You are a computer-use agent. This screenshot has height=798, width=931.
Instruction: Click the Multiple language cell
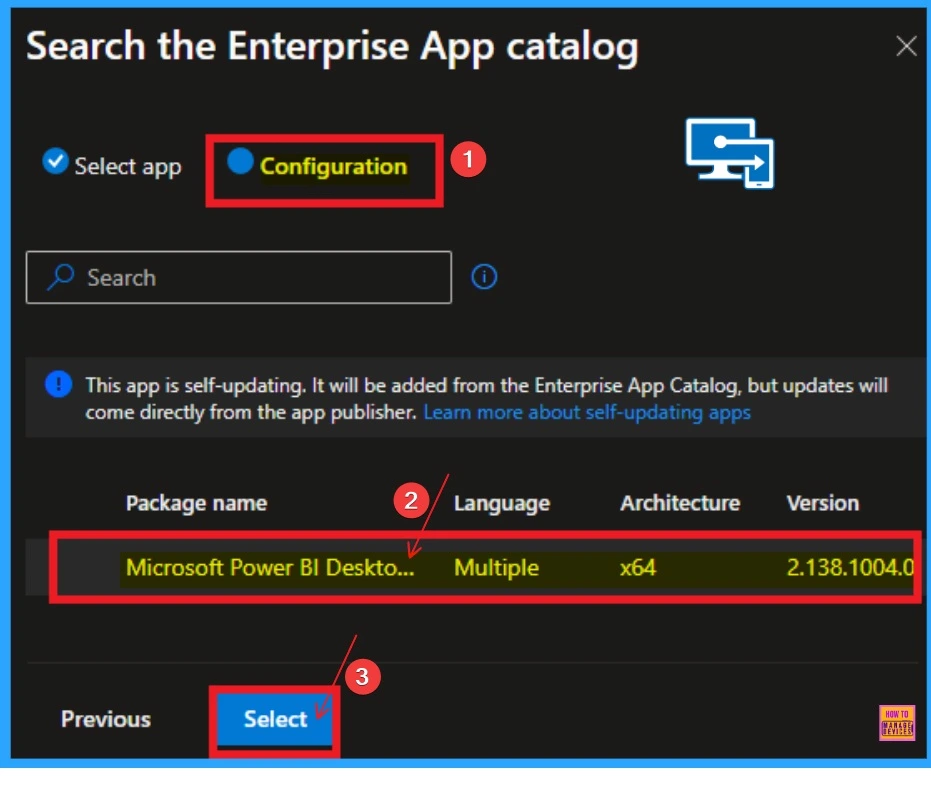pos(496,568)
